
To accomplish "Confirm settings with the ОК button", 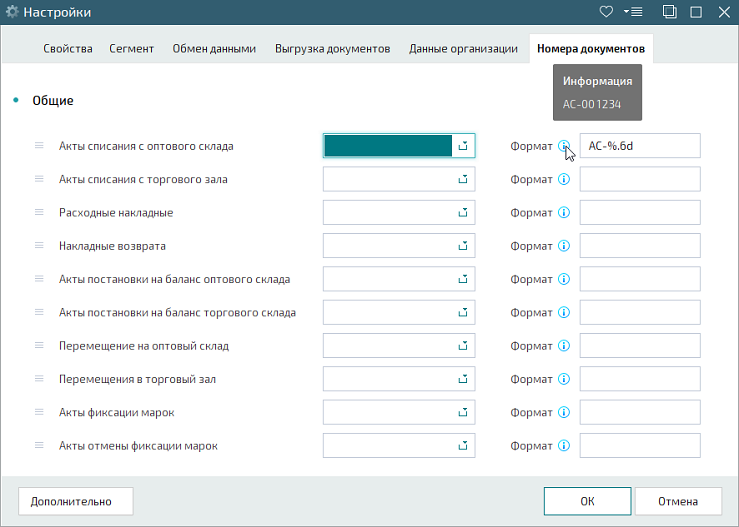I will coord(587,501).
